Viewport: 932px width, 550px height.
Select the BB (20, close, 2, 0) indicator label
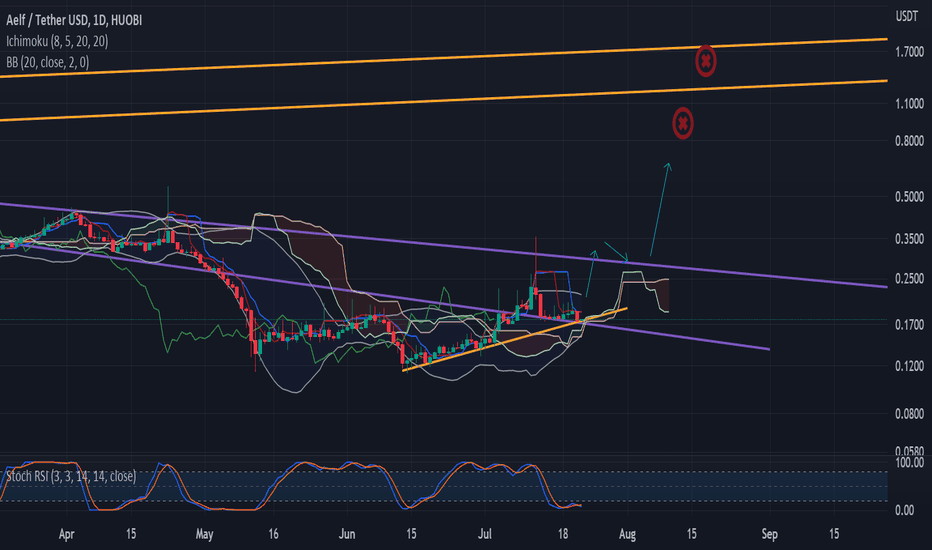tap(48, 62)
